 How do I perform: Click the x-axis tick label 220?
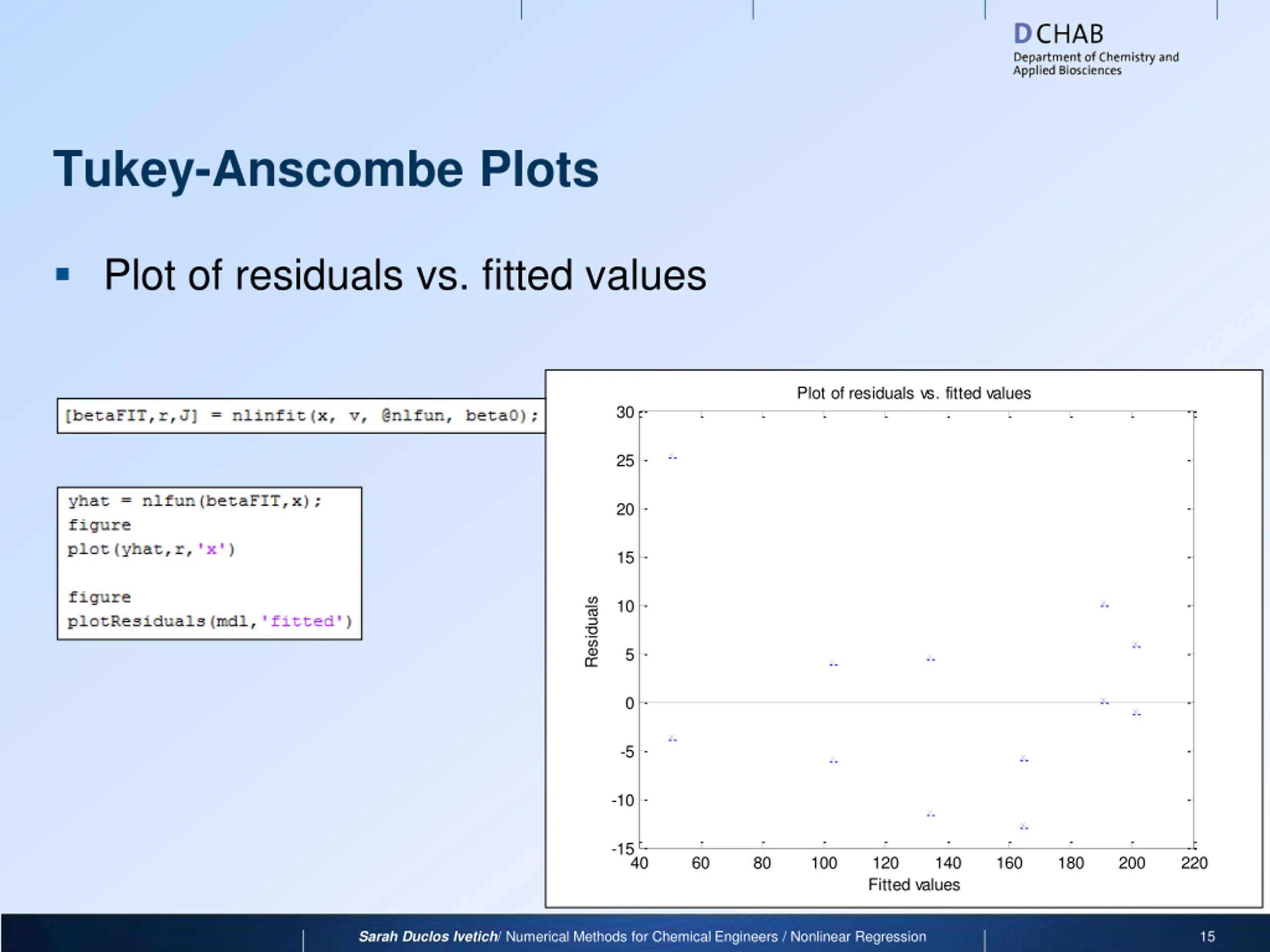pos(1194,863)
